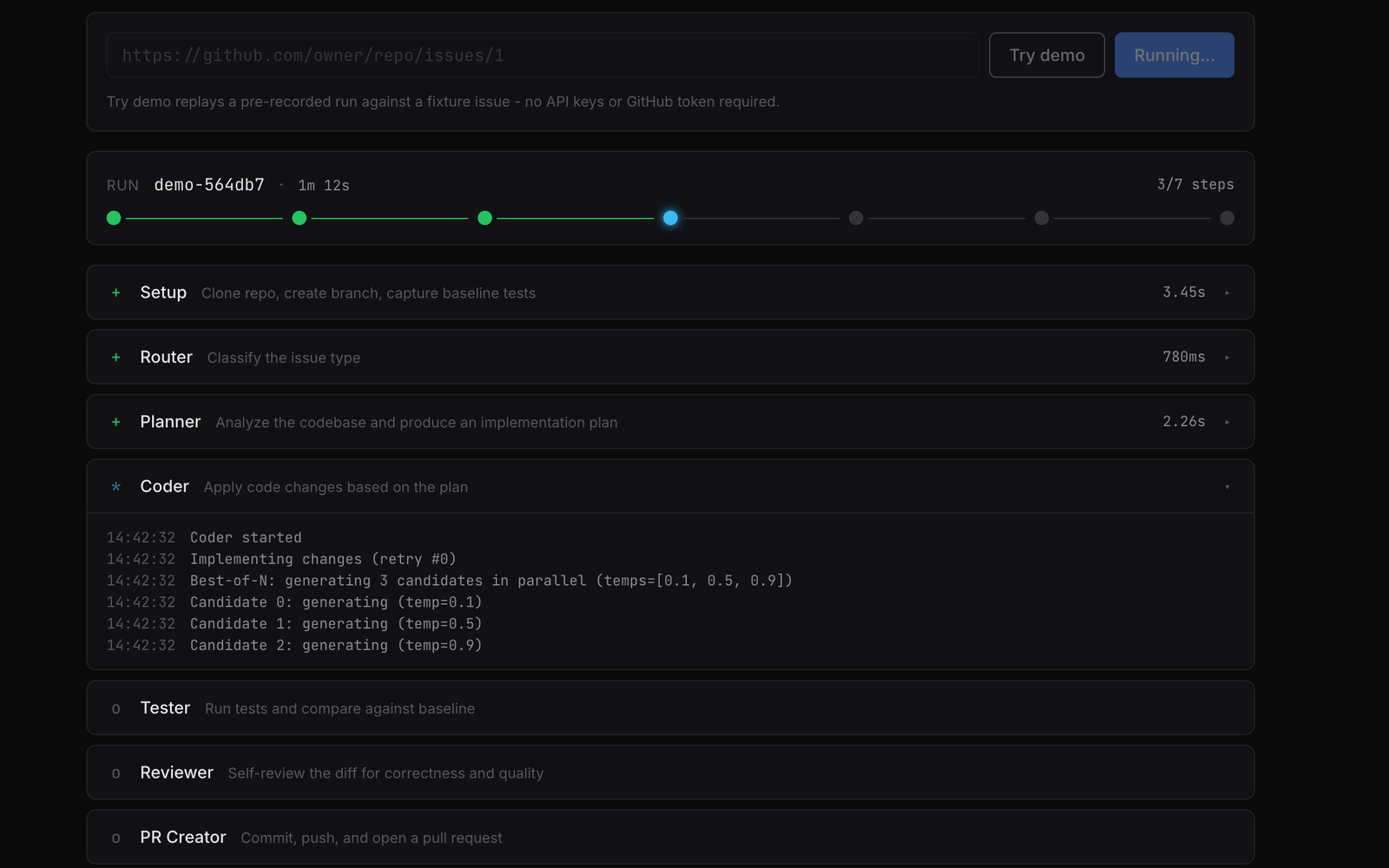This screenshot has height=868, width=1389.
Task: Click the second green progress step dot
Action: coord(300,218)
